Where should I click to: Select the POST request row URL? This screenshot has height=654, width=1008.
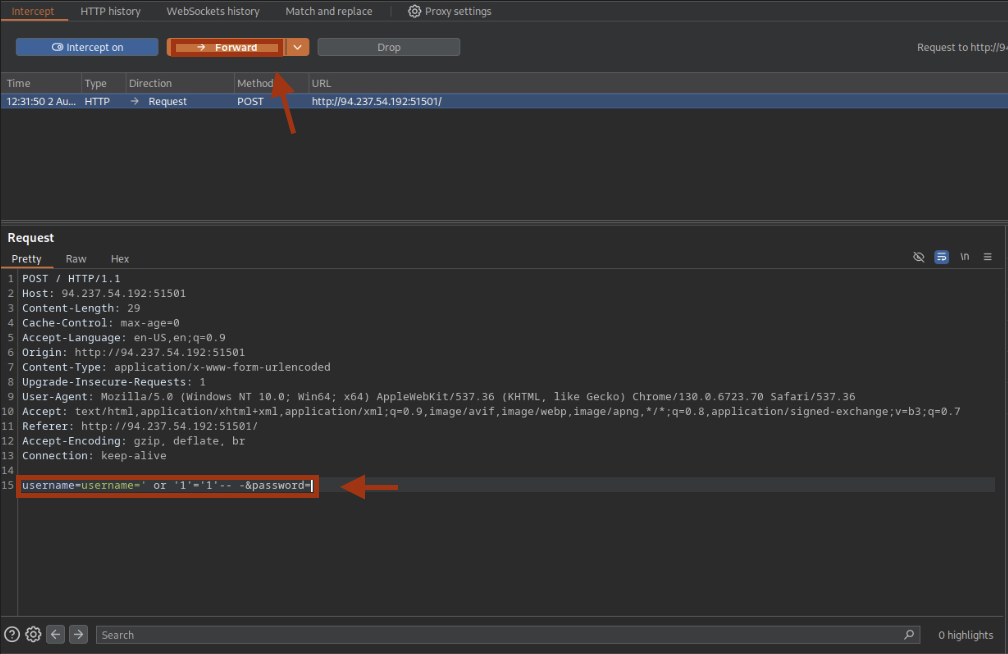[x=376, y=101]
